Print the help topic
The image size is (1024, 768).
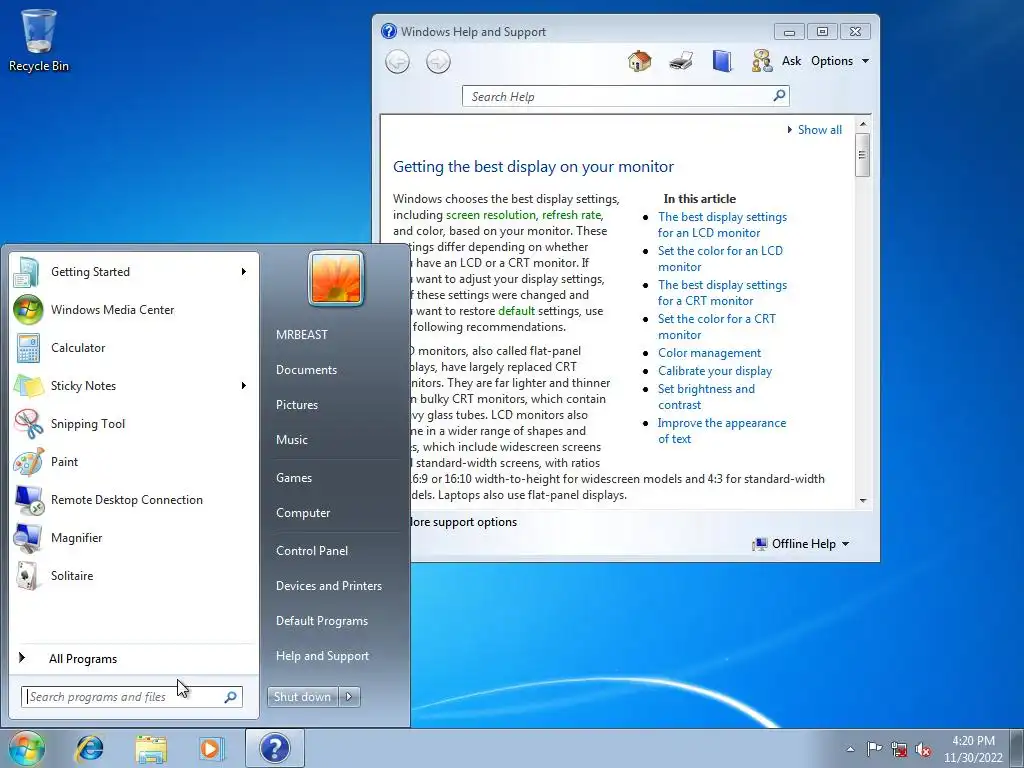pos(680,61)
